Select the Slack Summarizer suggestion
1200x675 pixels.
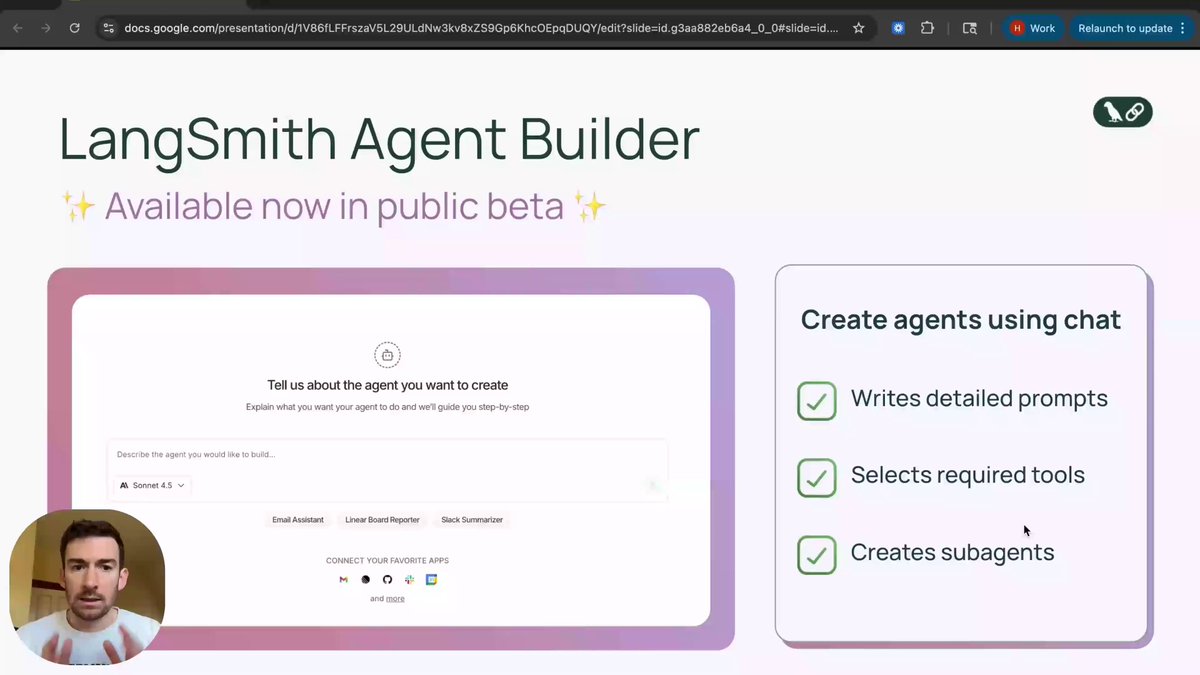tap(472, 520)
